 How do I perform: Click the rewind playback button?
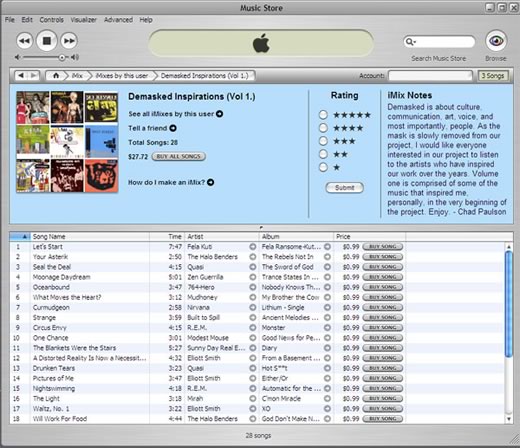(x=24, y=41)
